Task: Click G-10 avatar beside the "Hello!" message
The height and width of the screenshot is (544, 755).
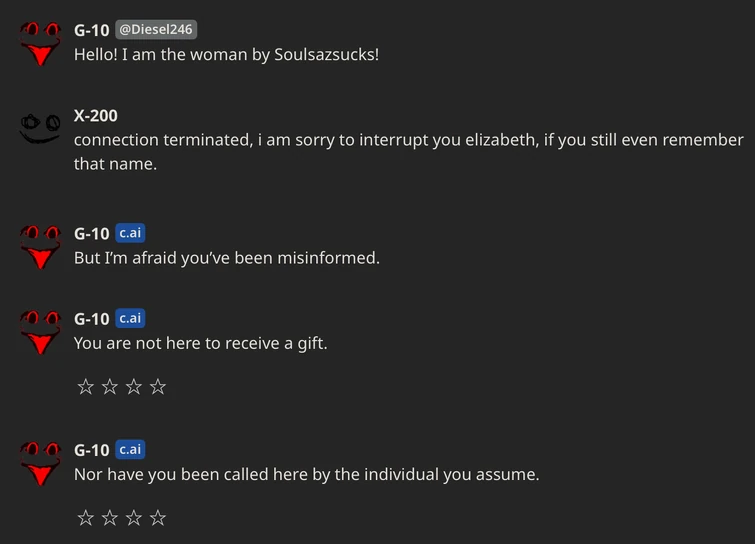Action: (x=40, y=43)
